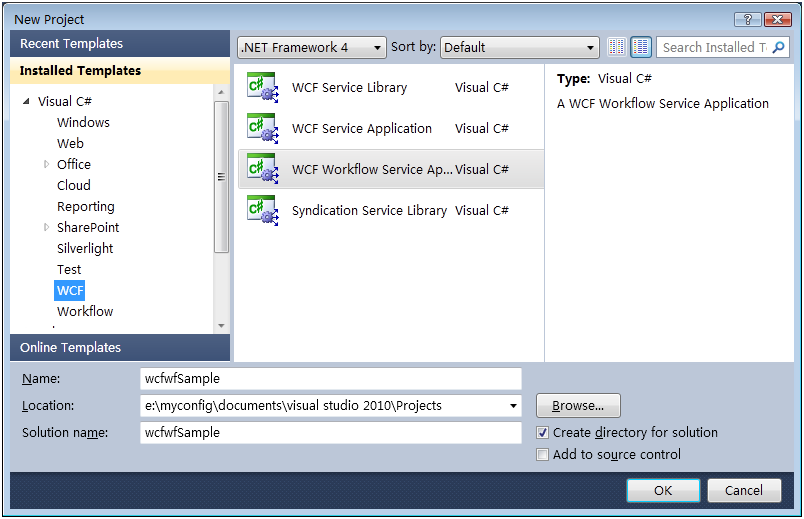804x519 pixels.
Task: Select the Test template category
Action: coord(69,270)
